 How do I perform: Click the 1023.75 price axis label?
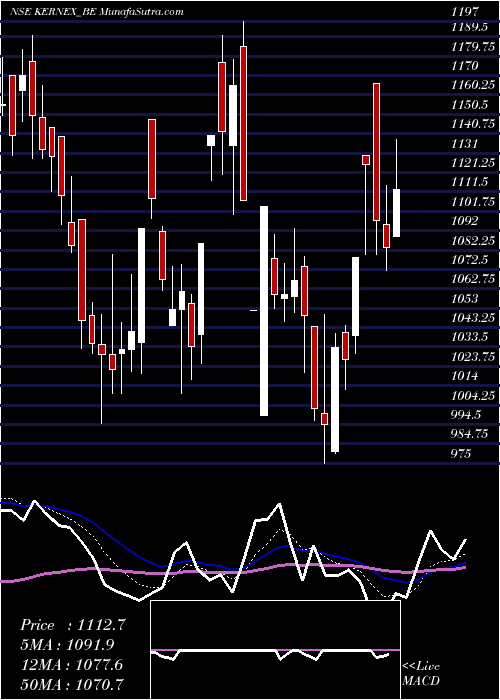coord(473,357)
